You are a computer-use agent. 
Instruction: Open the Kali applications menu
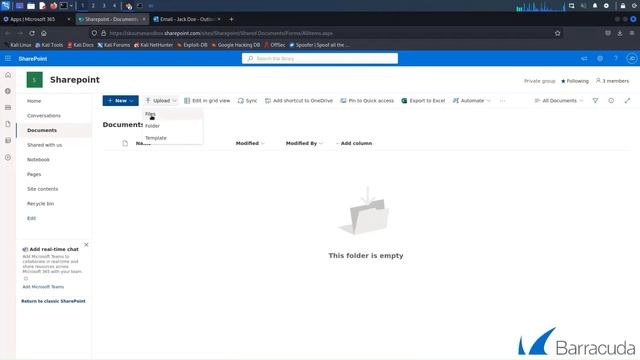pos(5,6)
